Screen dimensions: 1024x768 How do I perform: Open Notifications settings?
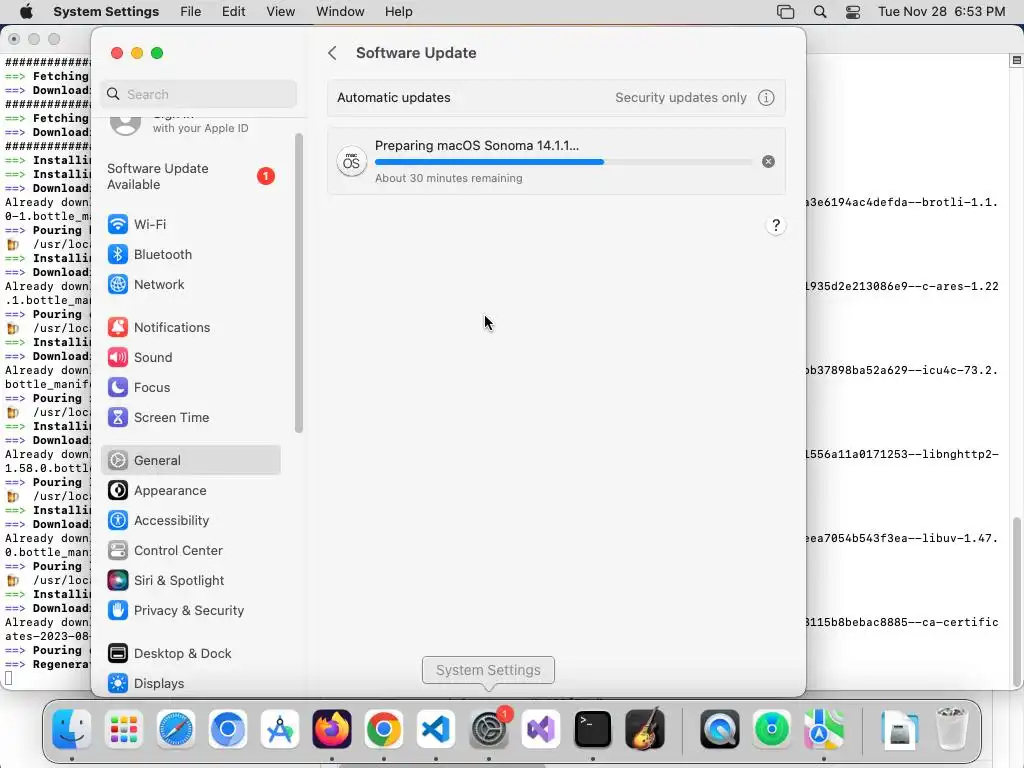tap(191, 327)
